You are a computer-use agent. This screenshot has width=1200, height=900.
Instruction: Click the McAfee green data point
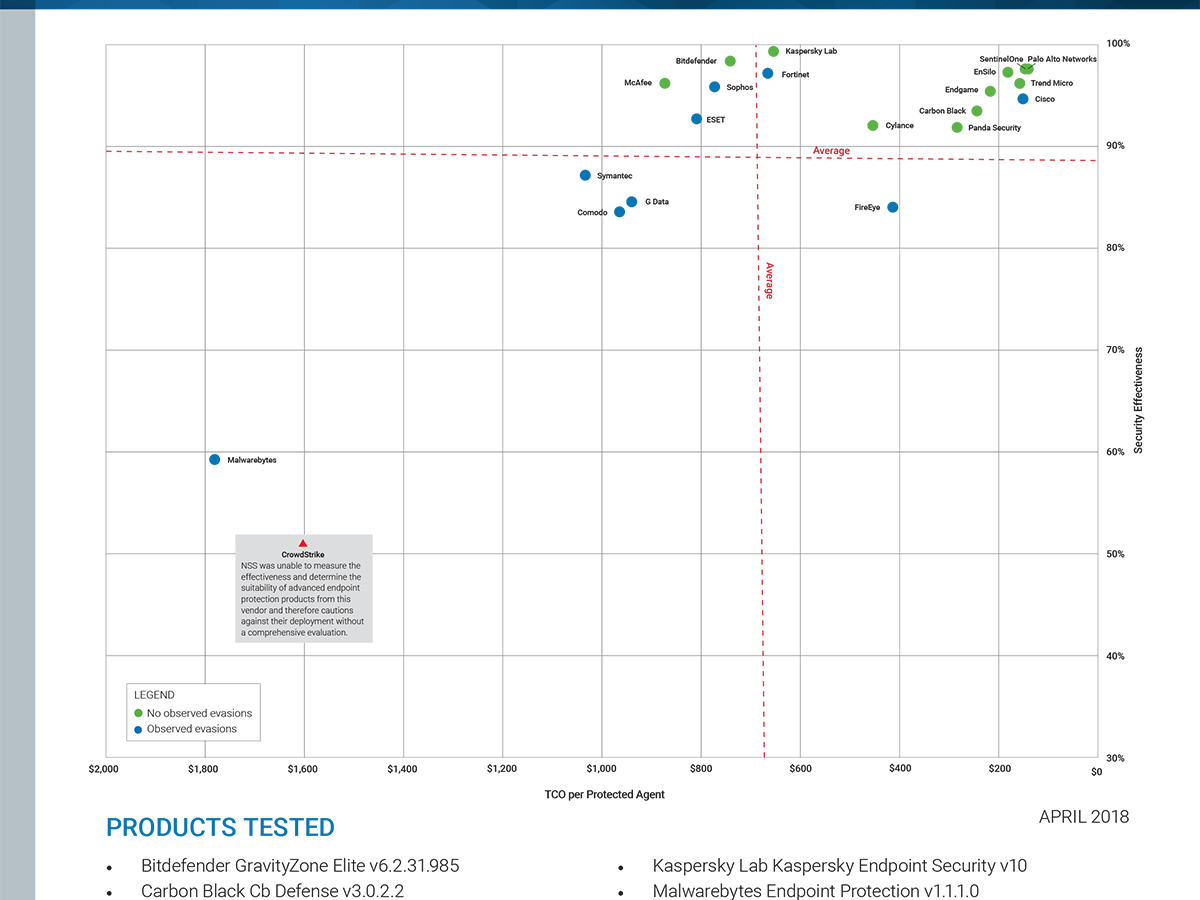pyautogui.click(x=664, y=83)
